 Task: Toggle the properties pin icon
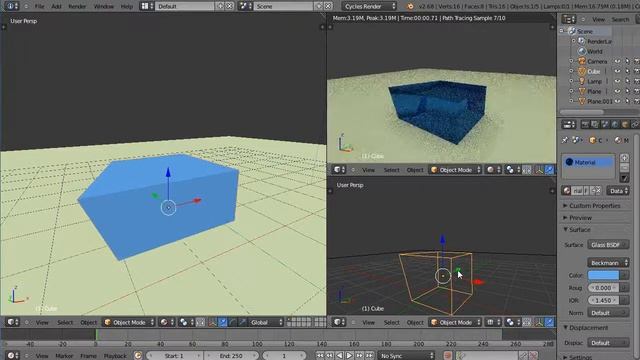tap(565, 140)
